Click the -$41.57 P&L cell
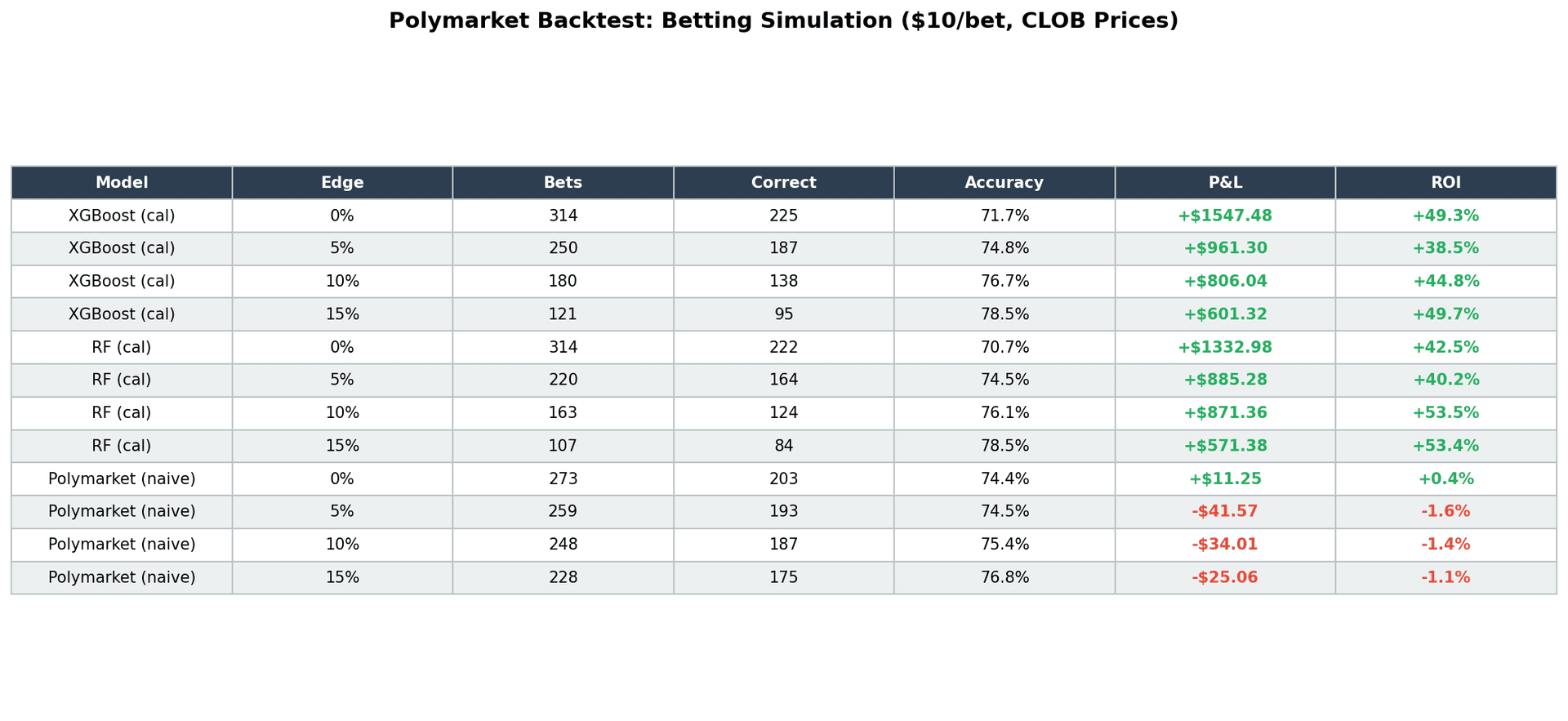The image size is (1568, 721). pos(1224,512)
